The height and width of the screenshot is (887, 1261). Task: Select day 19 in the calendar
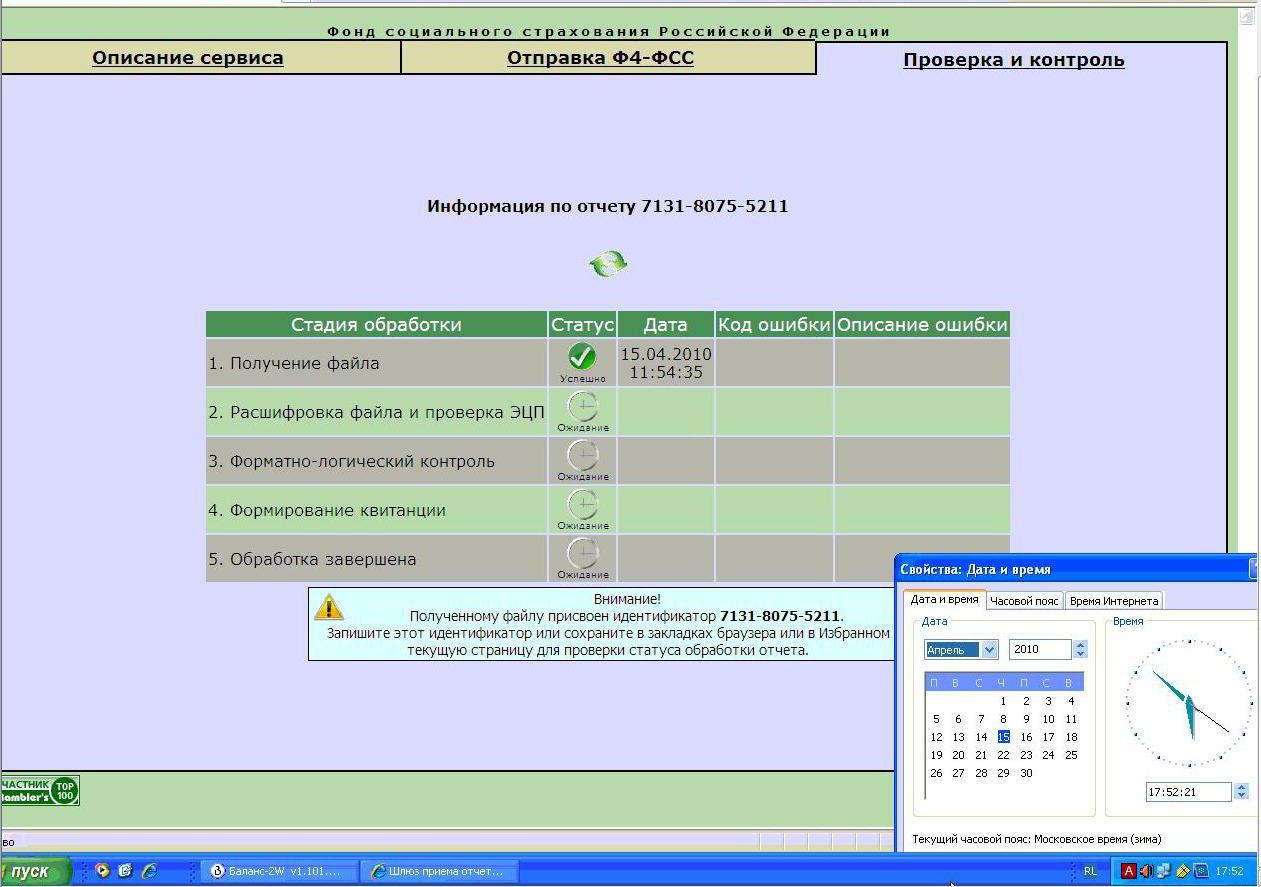(936, 755)
